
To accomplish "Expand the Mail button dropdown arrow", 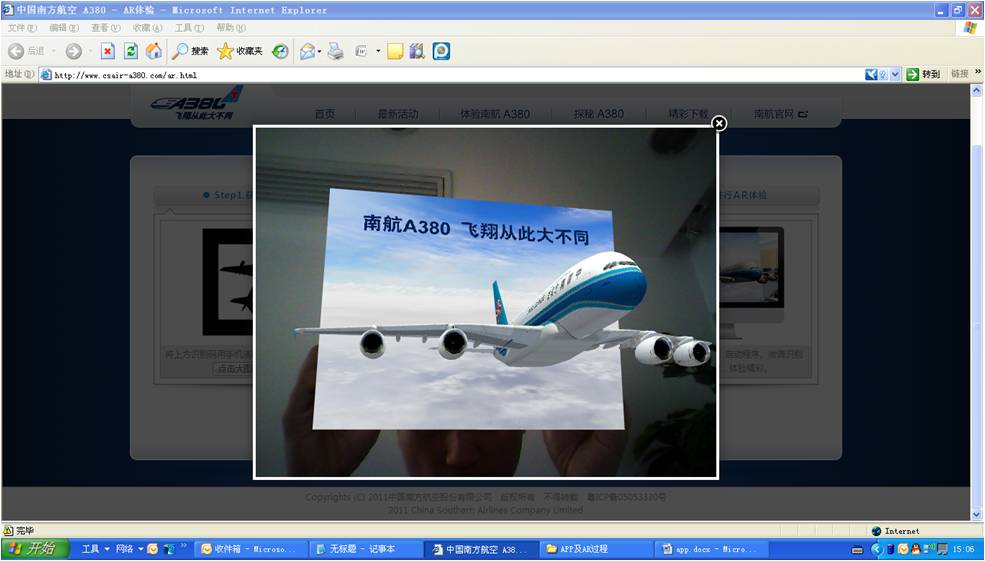I will coord(320,52).
